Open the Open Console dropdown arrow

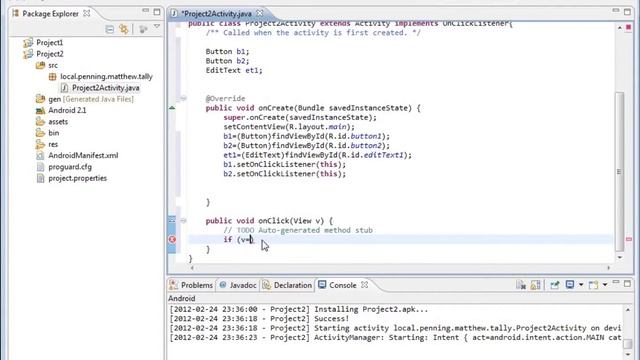(604, 284)
